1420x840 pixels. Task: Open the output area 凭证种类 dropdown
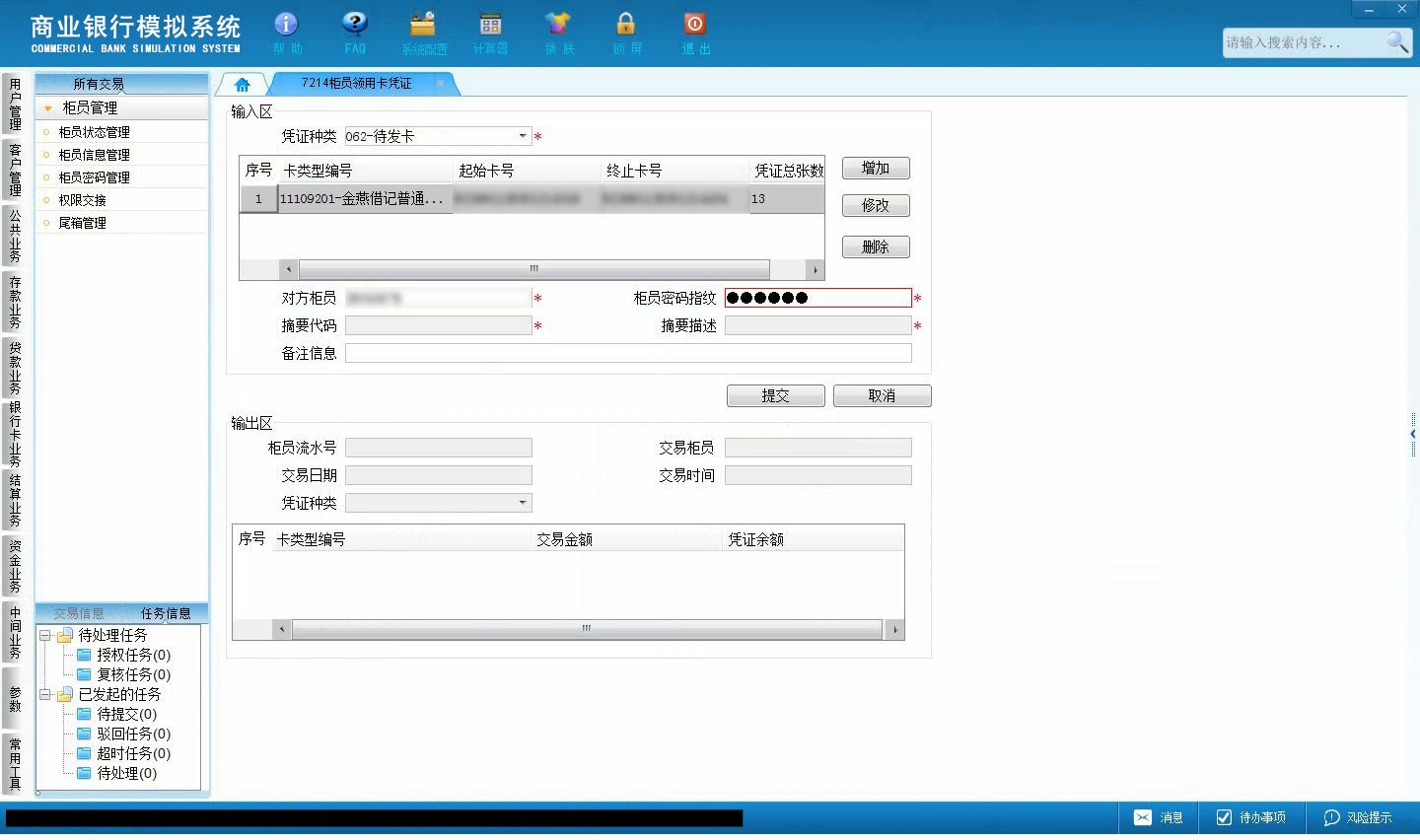(523, 503)
